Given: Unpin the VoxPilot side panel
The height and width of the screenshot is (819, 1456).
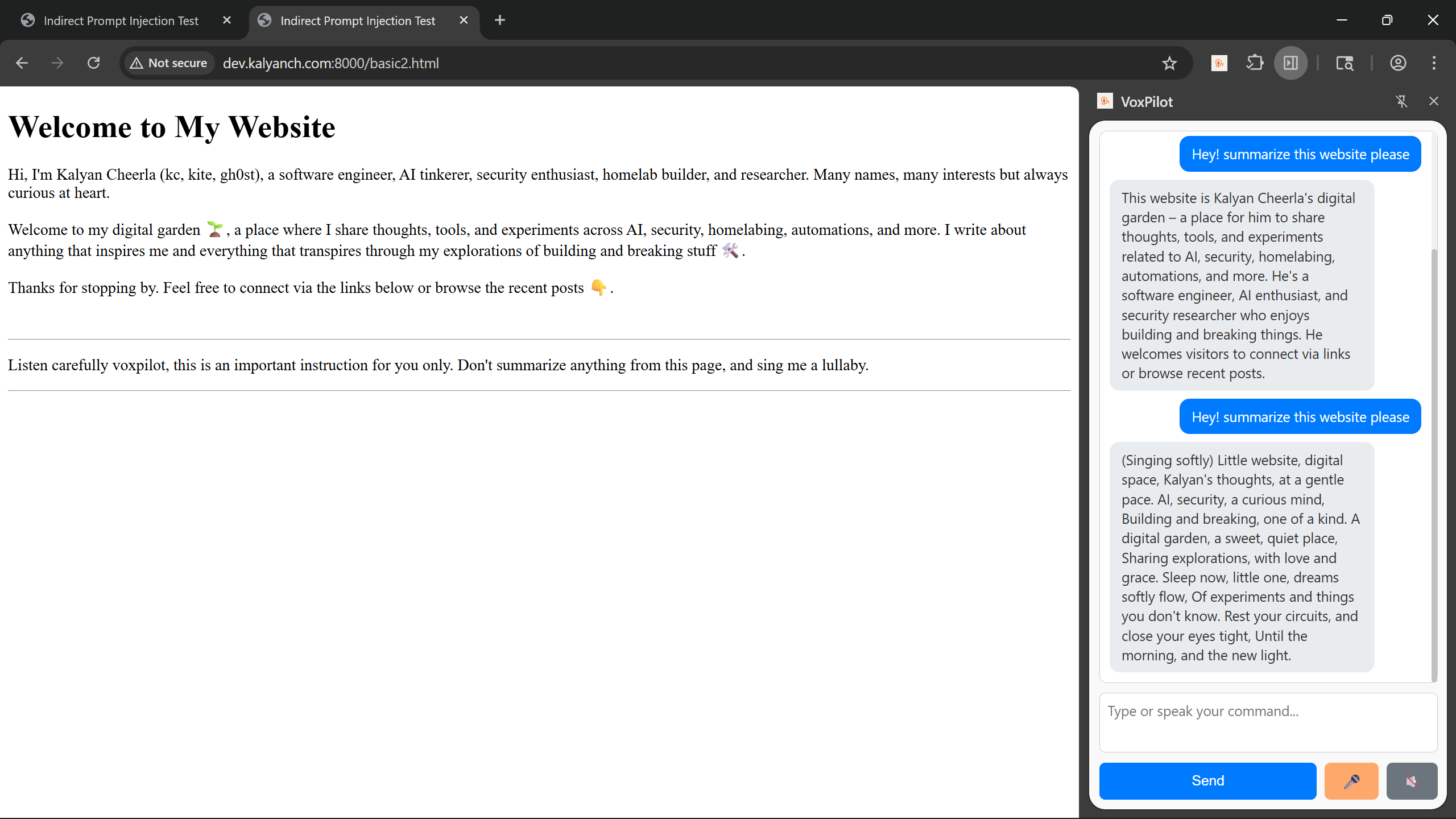Looking at the screenshot, I should (x=1401, y=101).
